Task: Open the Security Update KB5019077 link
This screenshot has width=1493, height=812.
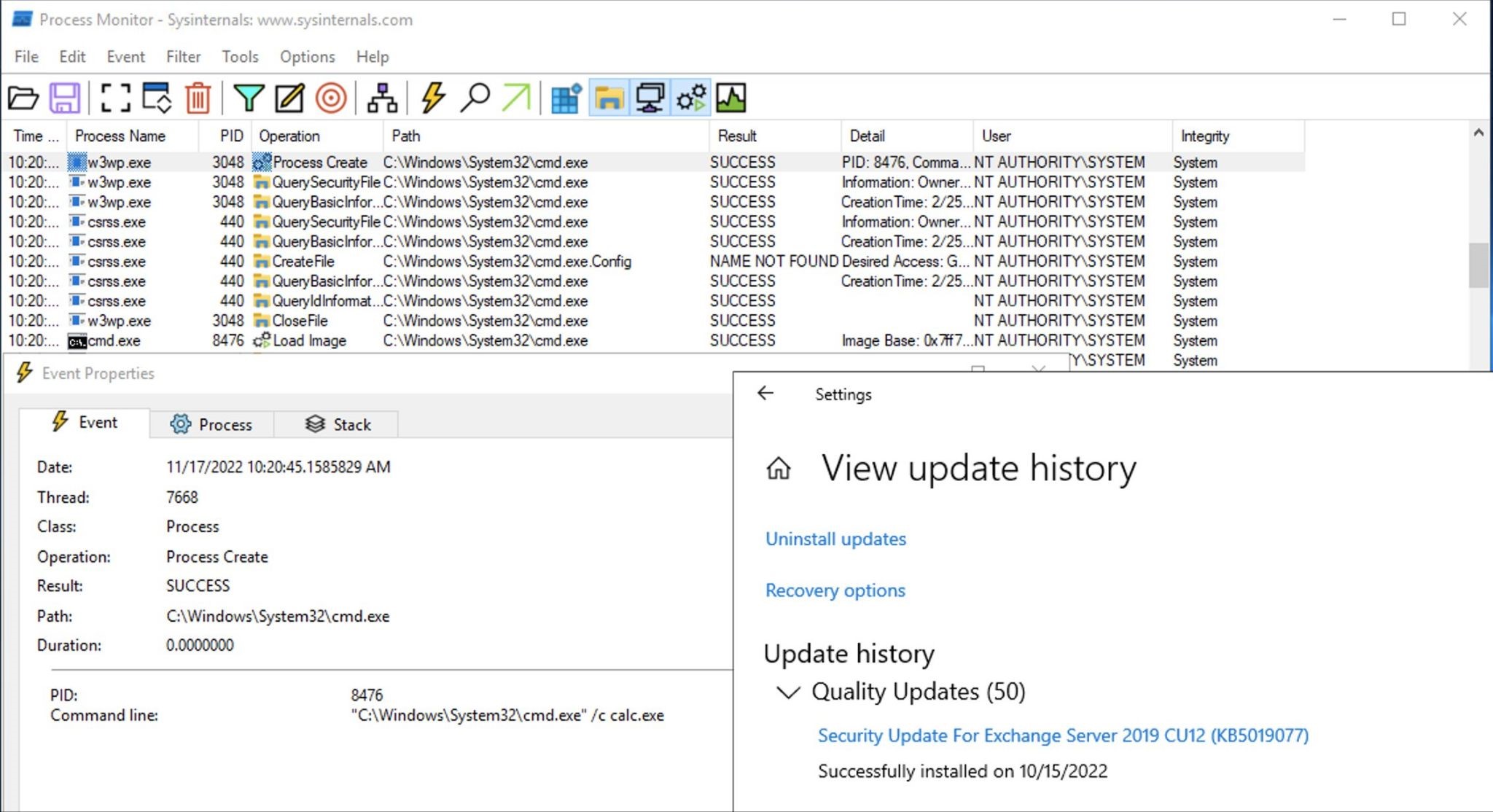Action: (x=1063, y=735)
